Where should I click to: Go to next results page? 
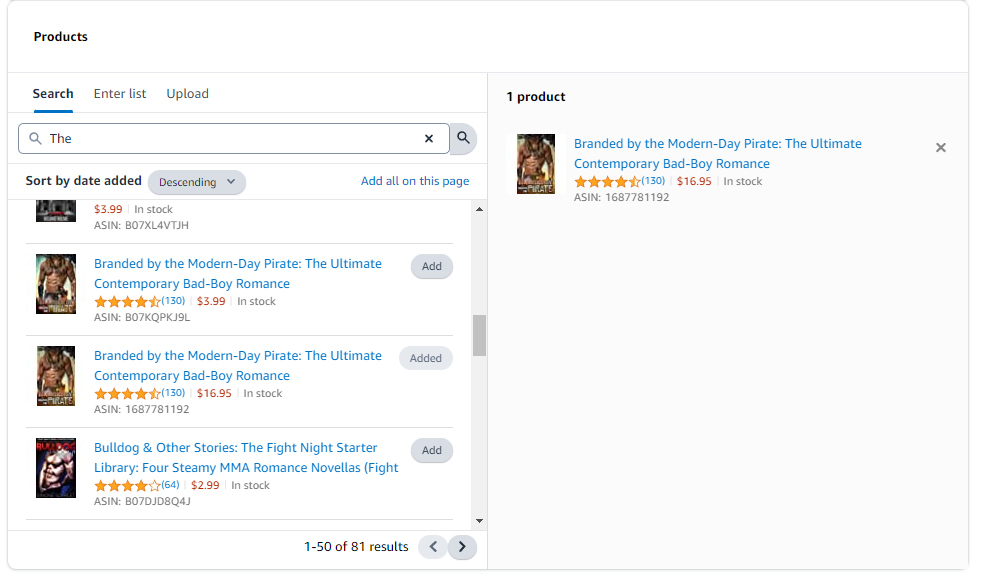[x=462, y=547]
